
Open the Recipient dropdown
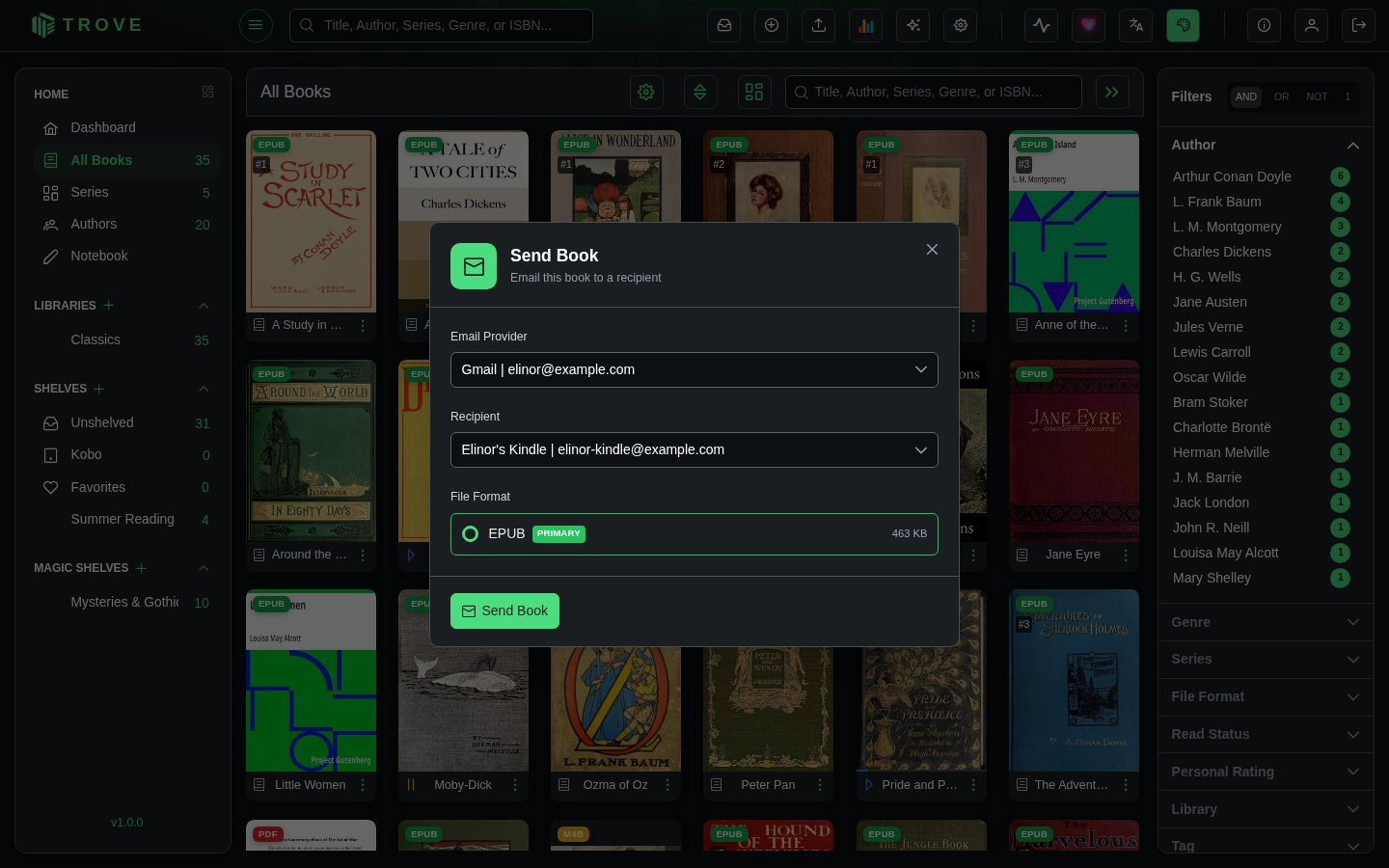click(x=694, y=449)
